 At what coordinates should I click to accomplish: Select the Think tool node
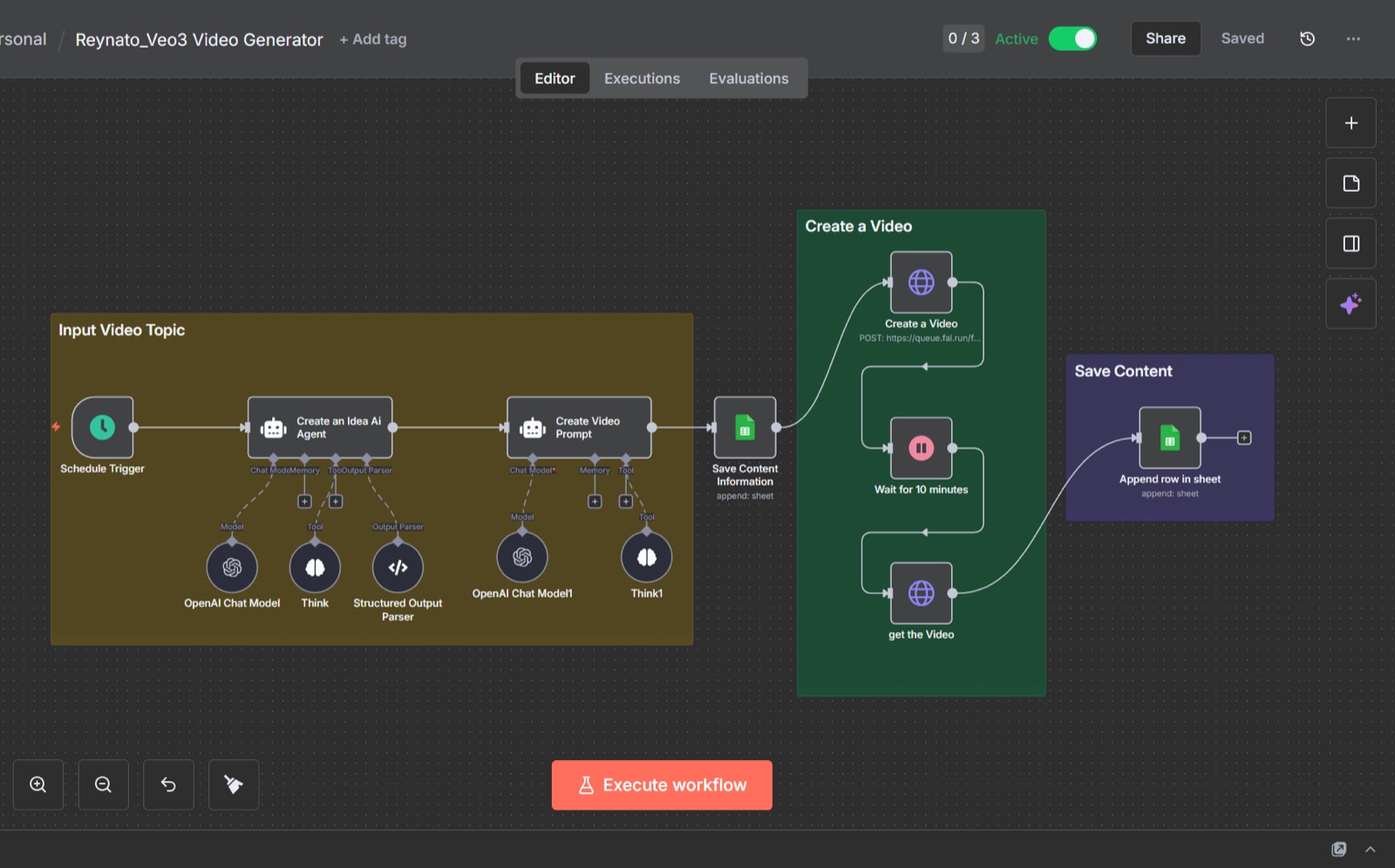click(x=315, y=567)
